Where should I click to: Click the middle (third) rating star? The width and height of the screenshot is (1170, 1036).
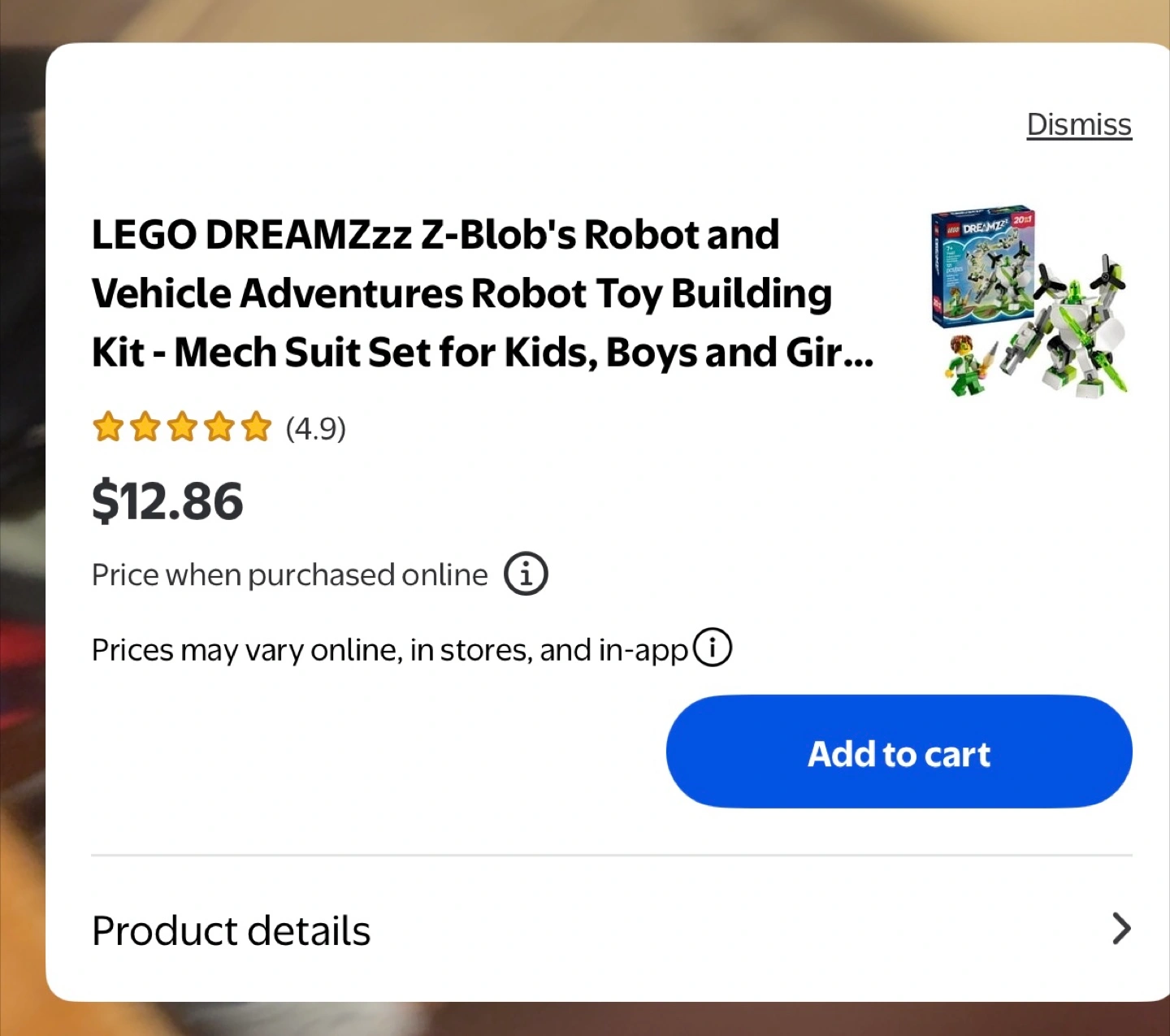(182, 427)
